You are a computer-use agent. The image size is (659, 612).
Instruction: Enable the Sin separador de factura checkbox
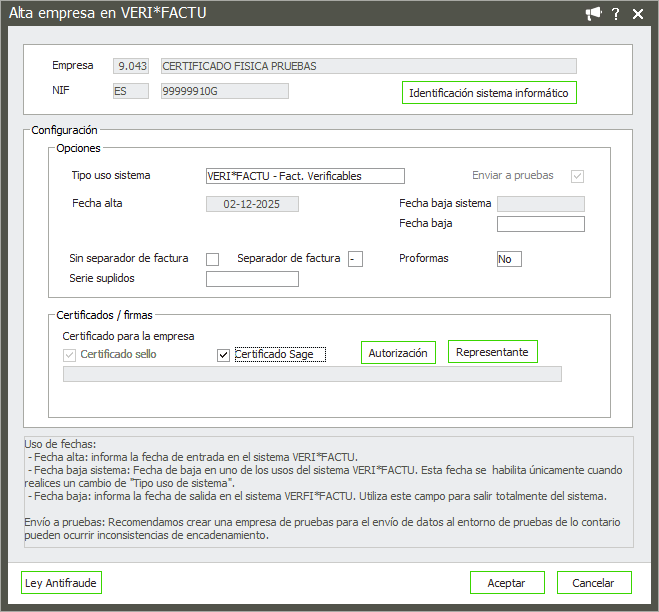pyautogui.click(x=212, y=259)
